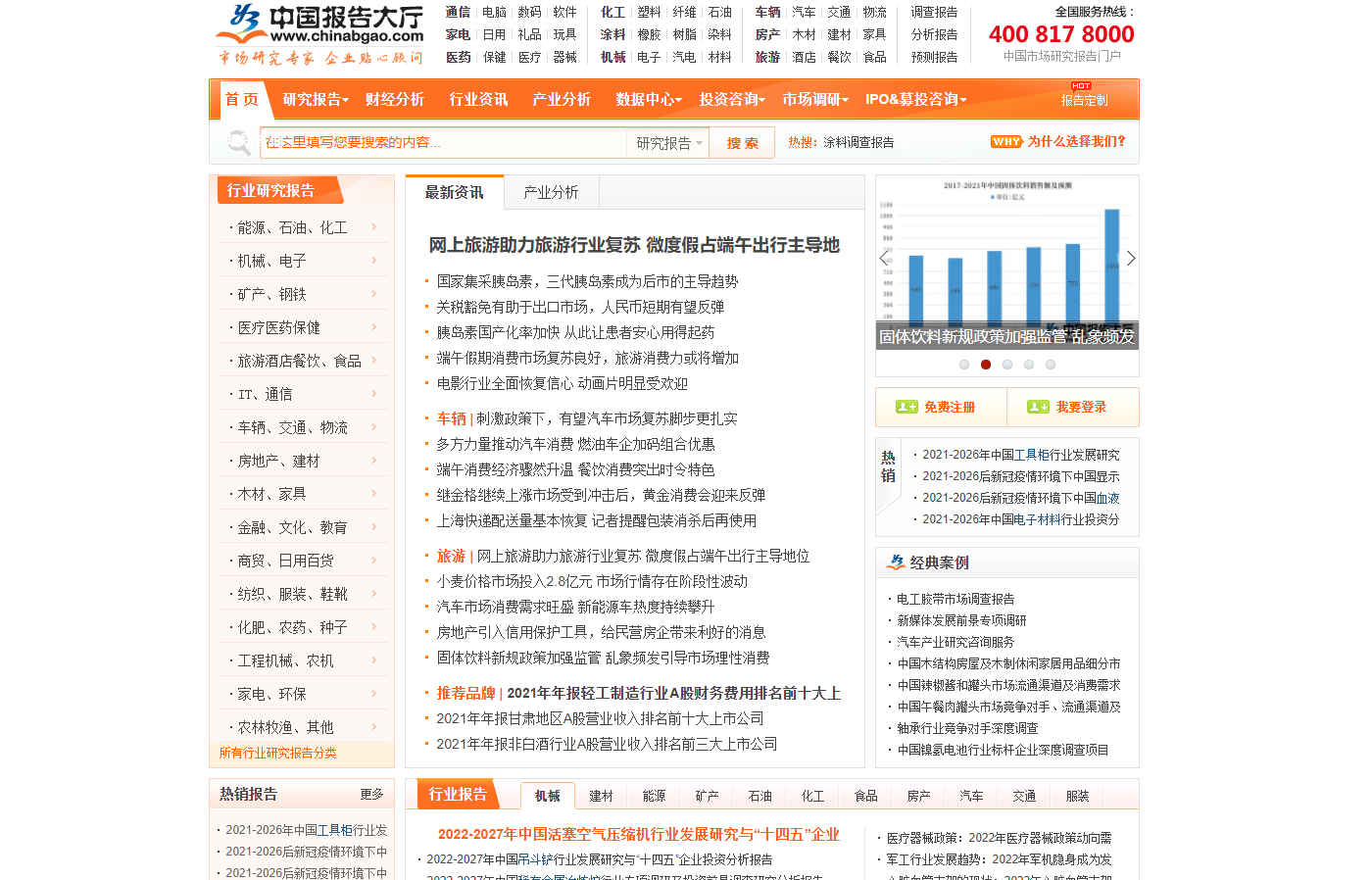The height and width of the screenshot is (880, 1372).
Task: Open 所有行业研究报告分类 link
Action: 278,753
